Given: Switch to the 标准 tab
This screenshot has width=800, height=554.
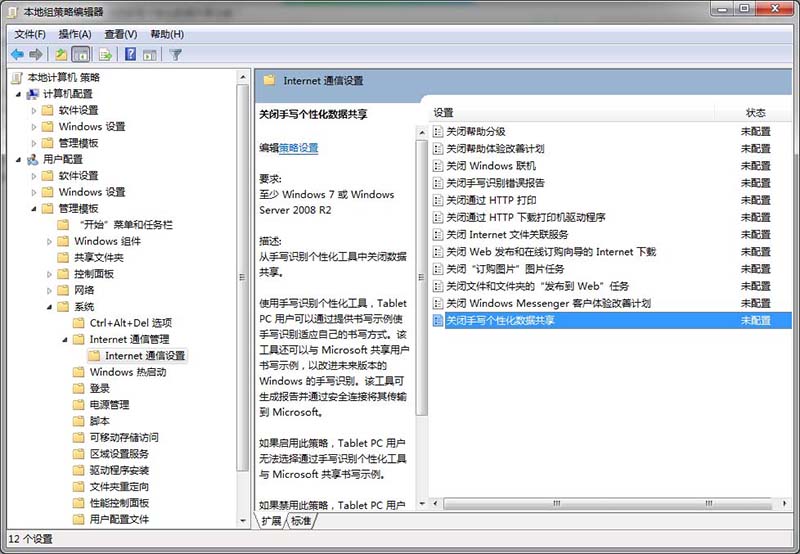Looking at the screenshot, I should tap(301, 521).
